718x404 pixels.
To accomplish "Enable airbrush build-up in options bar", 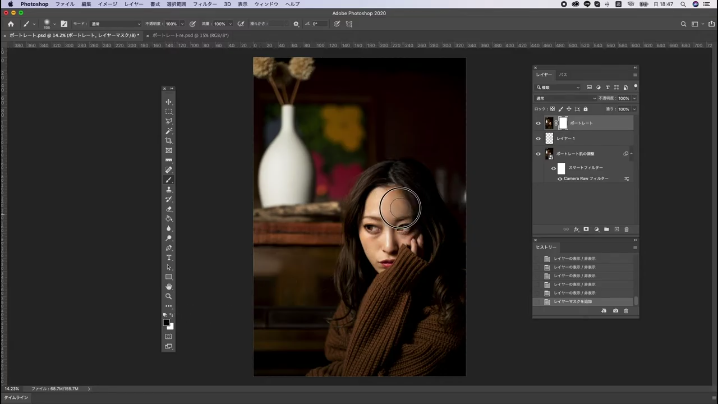I will (x=241, y=24).
